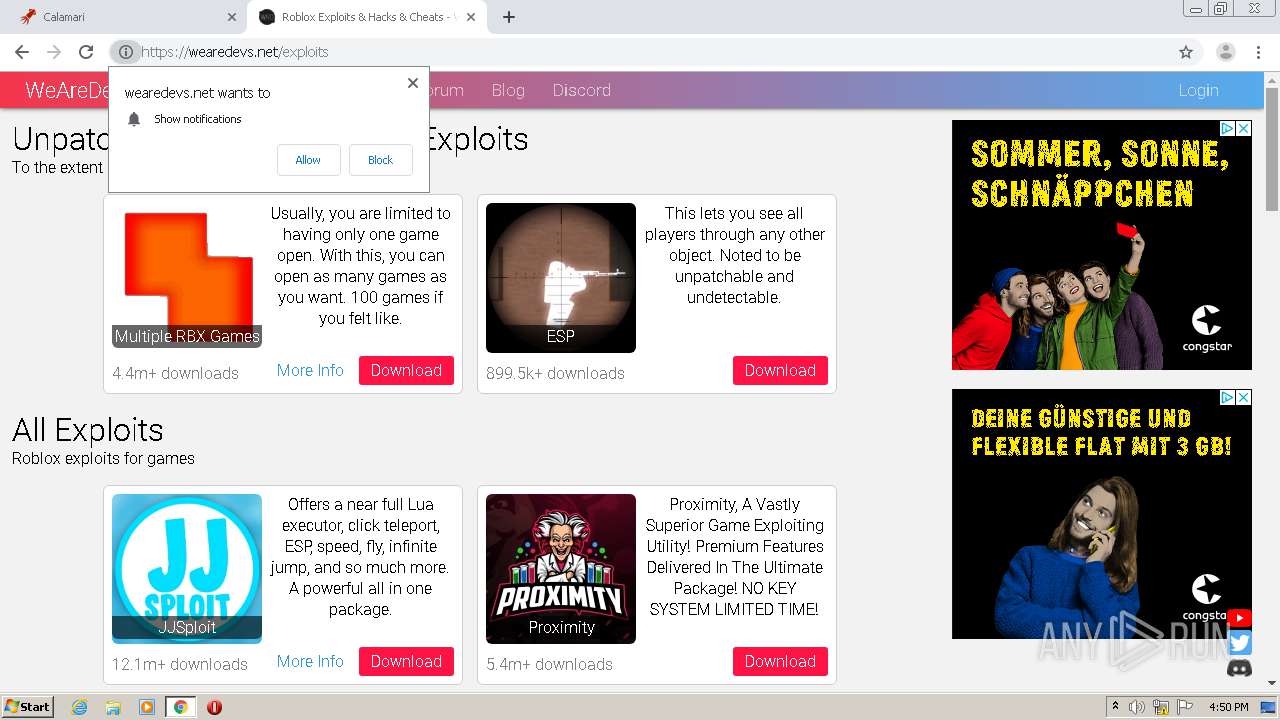Close the Calamari tab
The width and height of the screenshot is (1280, 720).
click(232, 17)
